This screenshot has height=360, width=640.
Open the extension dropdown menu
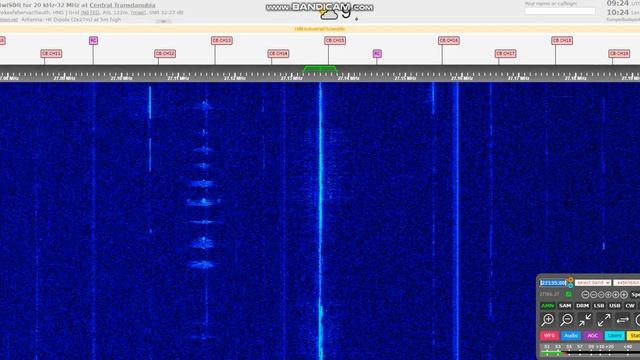click(627, 283)
